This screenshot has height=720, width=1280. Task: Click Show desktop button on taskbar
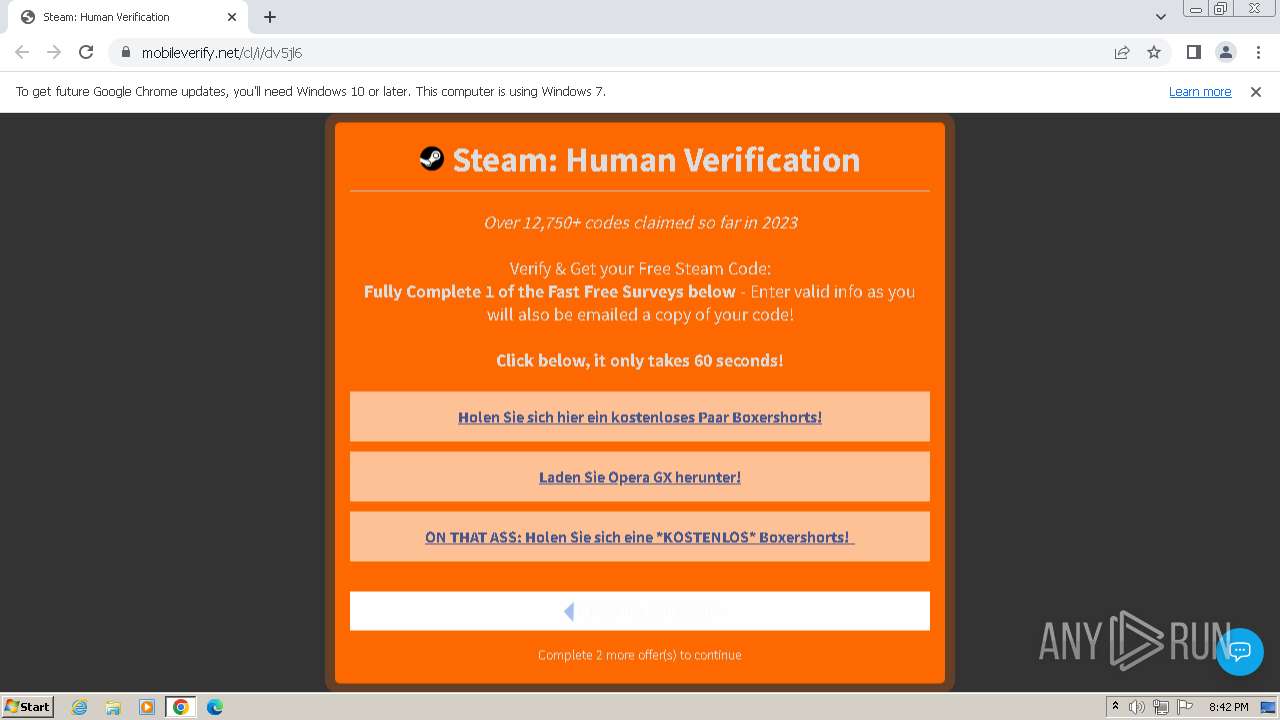[x=1269, y=707]
